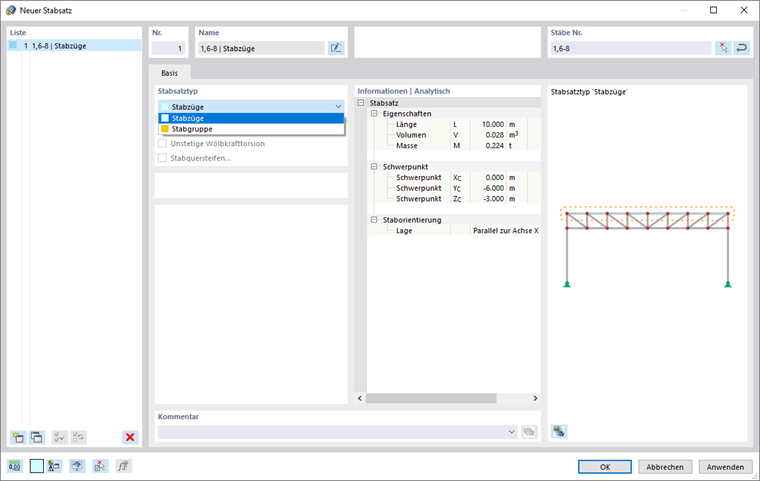Click the RFEM application icon in the title bar
Screen dimensions: 760x481
(x=11, y=10)
